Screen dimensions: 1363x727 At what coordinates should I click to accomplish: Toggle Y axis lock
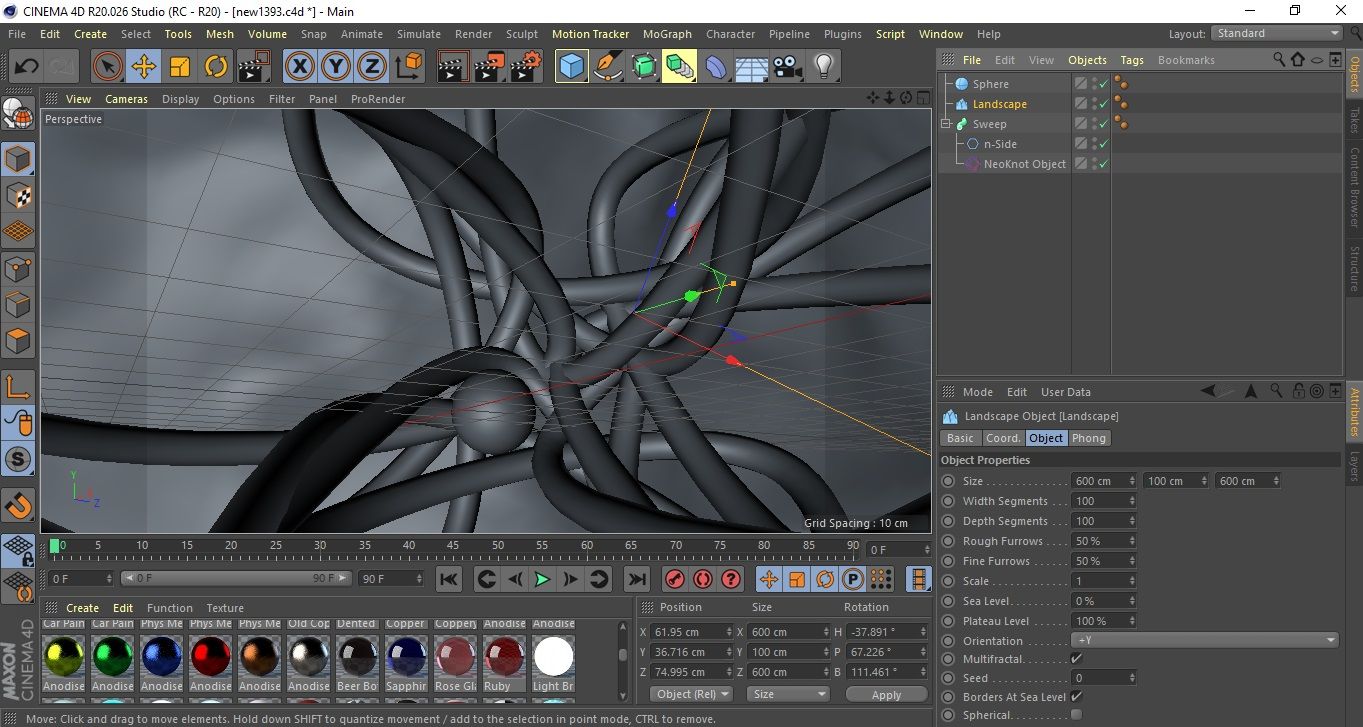(336, 67)
